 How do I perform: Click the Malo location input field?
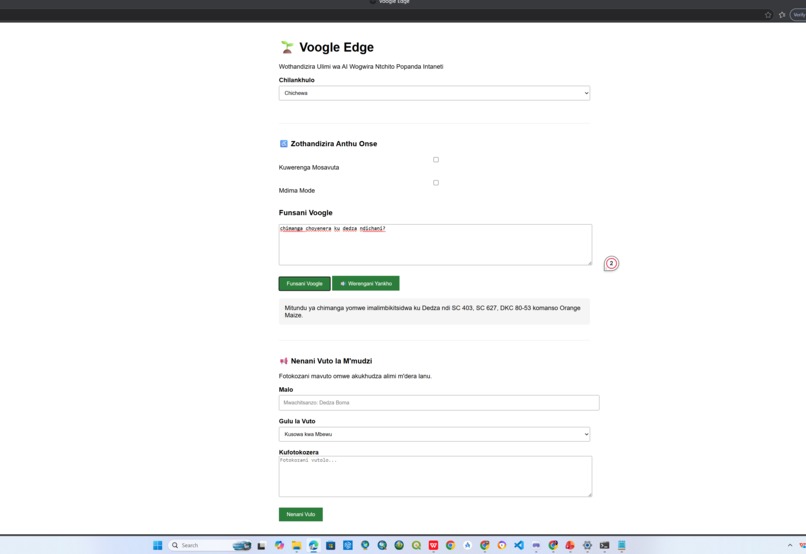(439, 402)
